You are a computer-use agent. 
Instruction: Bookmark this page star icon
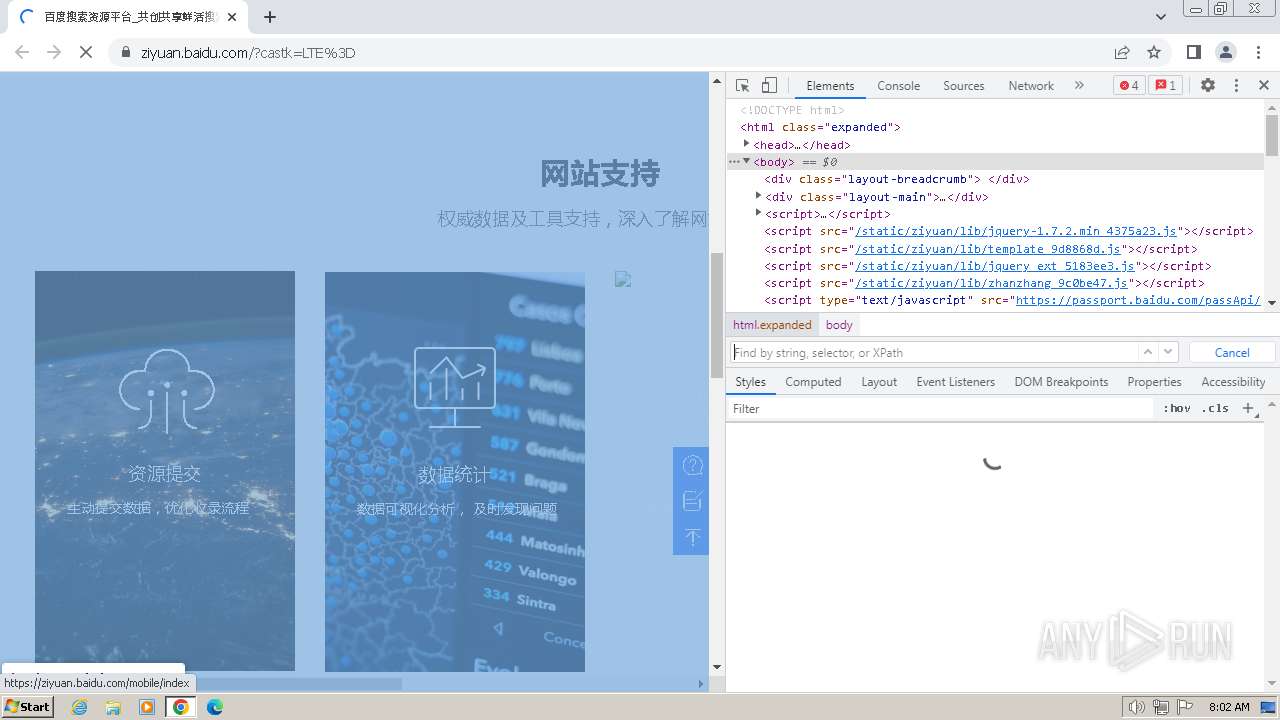click(x=1154, y=52)
